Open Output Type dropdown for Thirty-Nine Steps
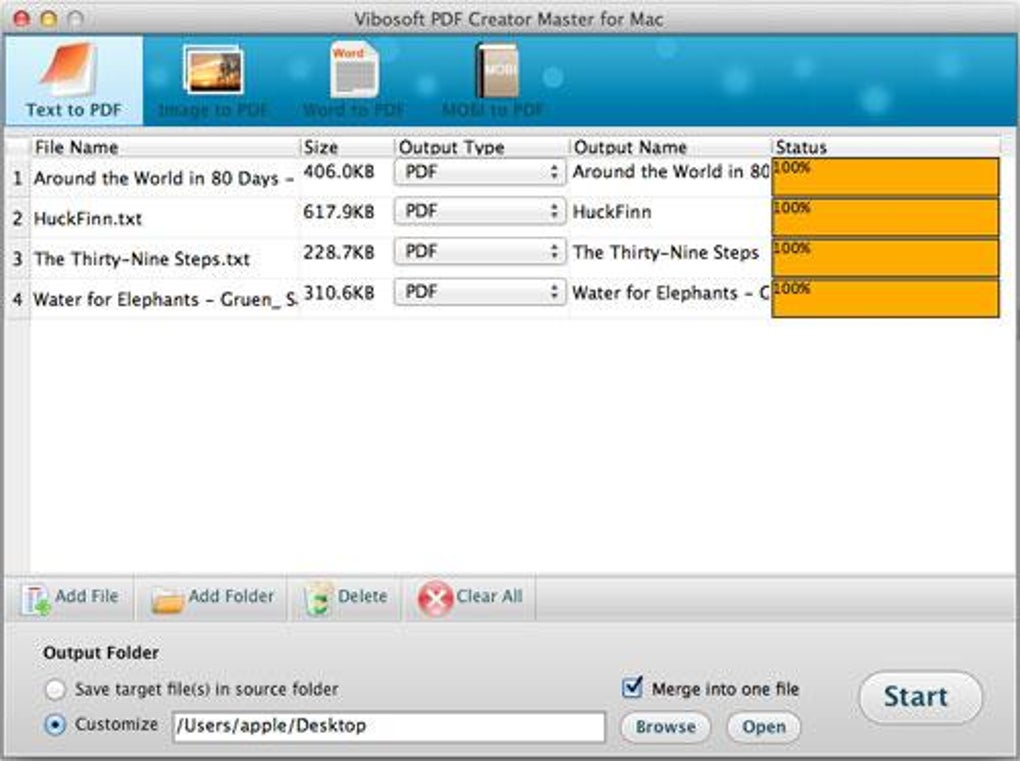 (x=479, y=252)
